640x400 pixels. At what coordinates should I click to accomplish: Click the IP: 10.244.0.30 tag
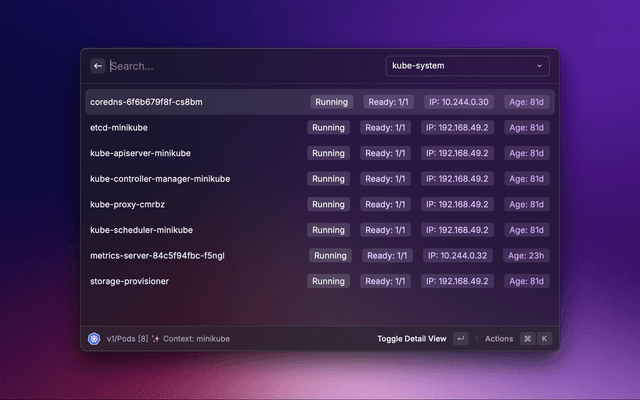coord(458,102)
